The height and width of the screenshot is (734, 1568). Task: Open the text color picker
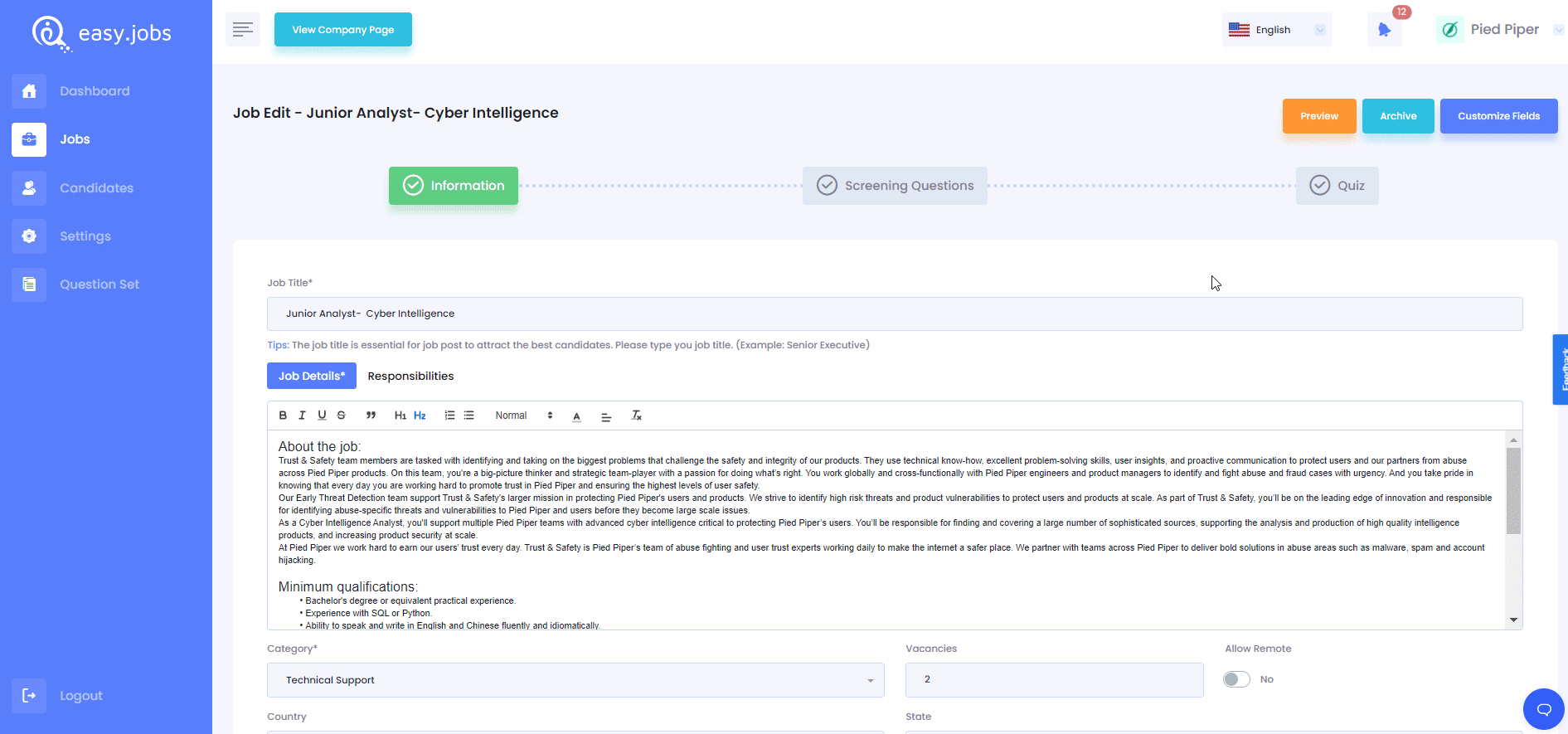coord(576,416)
